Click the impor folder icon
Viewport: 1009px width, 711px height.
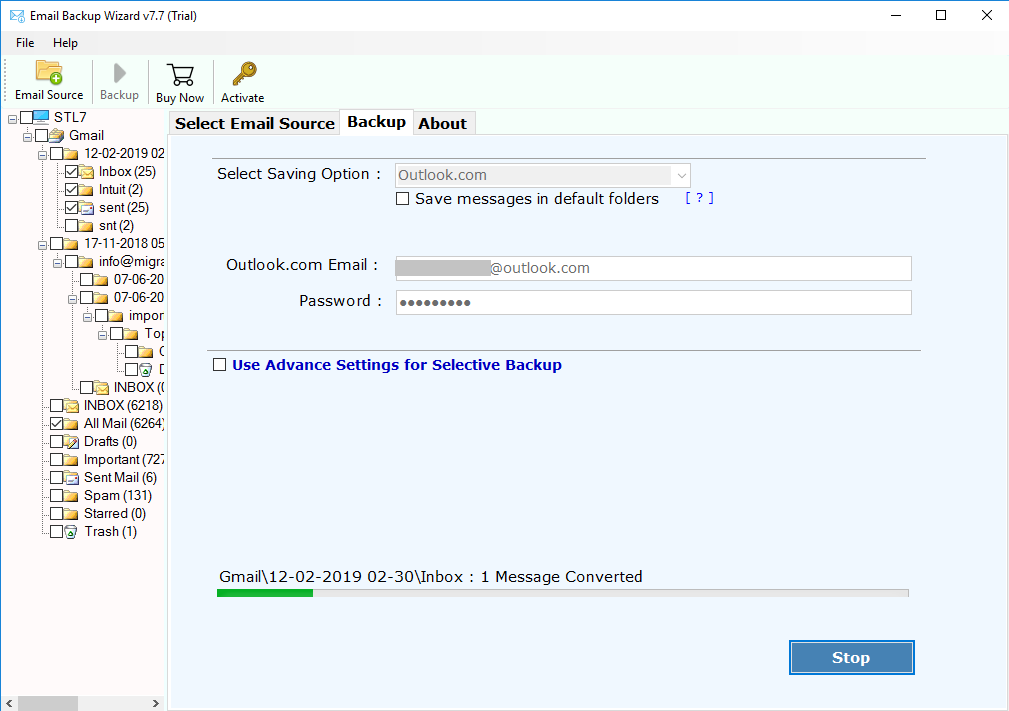(x=116, y=316)
